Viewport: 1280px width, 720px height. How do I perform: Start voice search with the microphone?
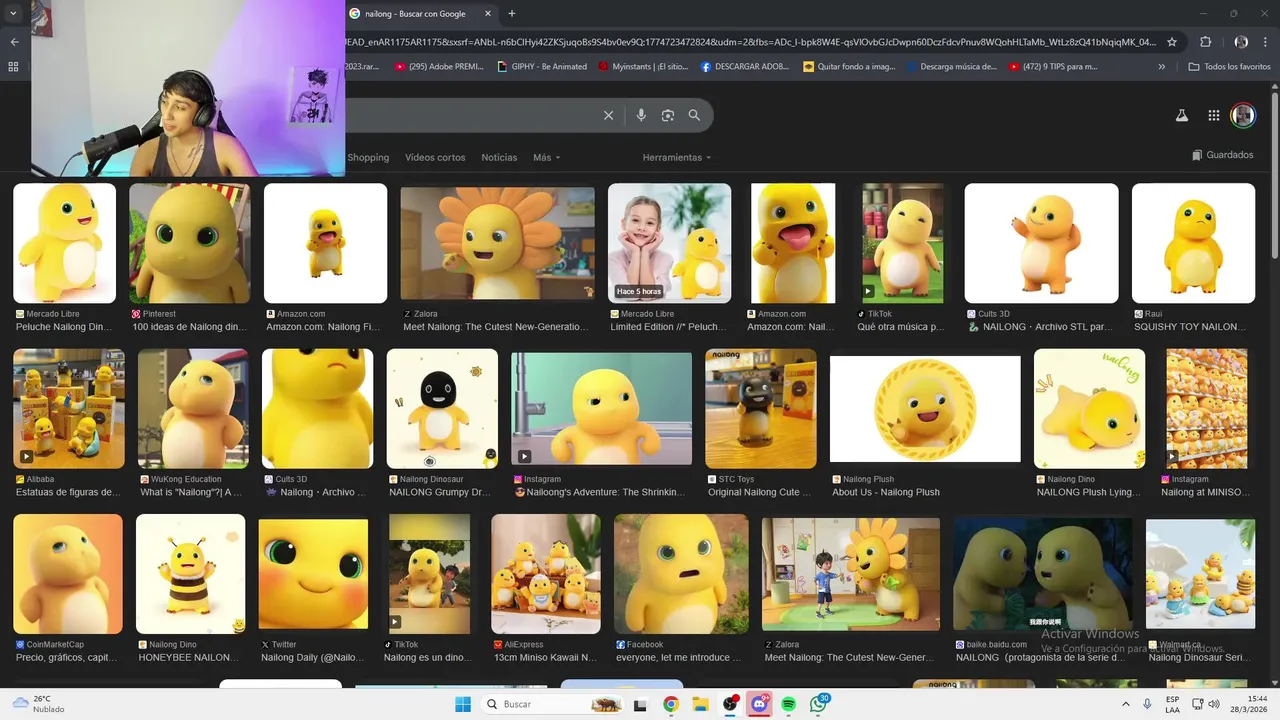coord(641,115)
